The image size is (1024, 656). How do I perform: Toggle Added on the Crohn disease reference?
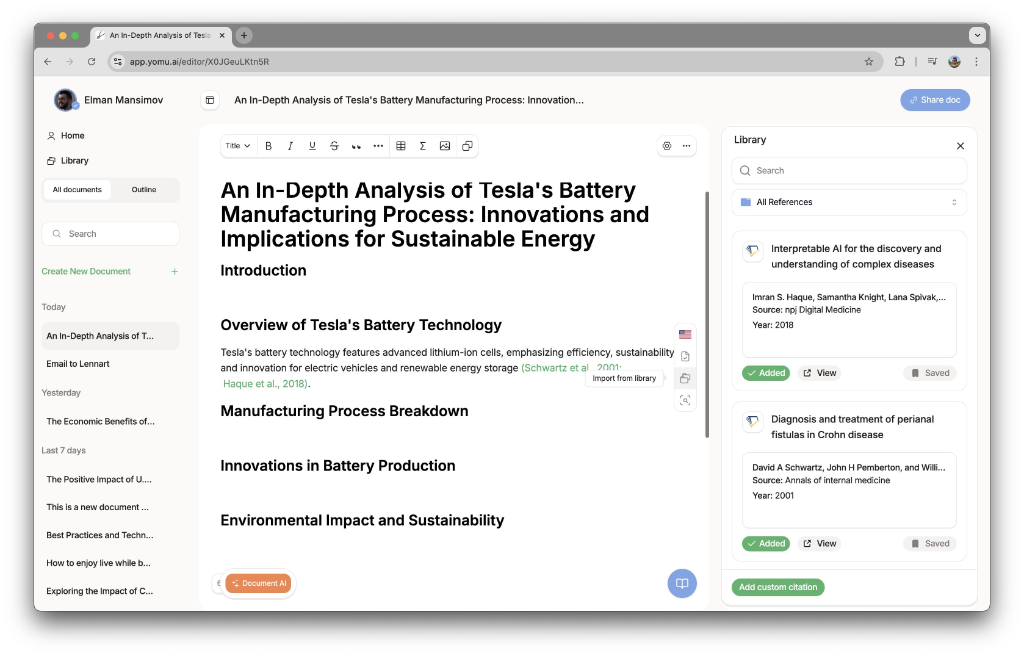(766, 544)
